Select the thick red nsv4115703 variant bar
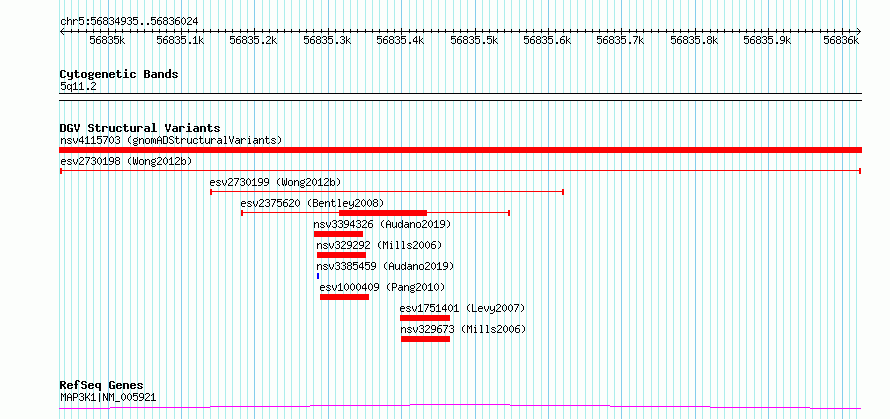Image resolution: width=890 pixels, height=419 pixels. (461, 150)
